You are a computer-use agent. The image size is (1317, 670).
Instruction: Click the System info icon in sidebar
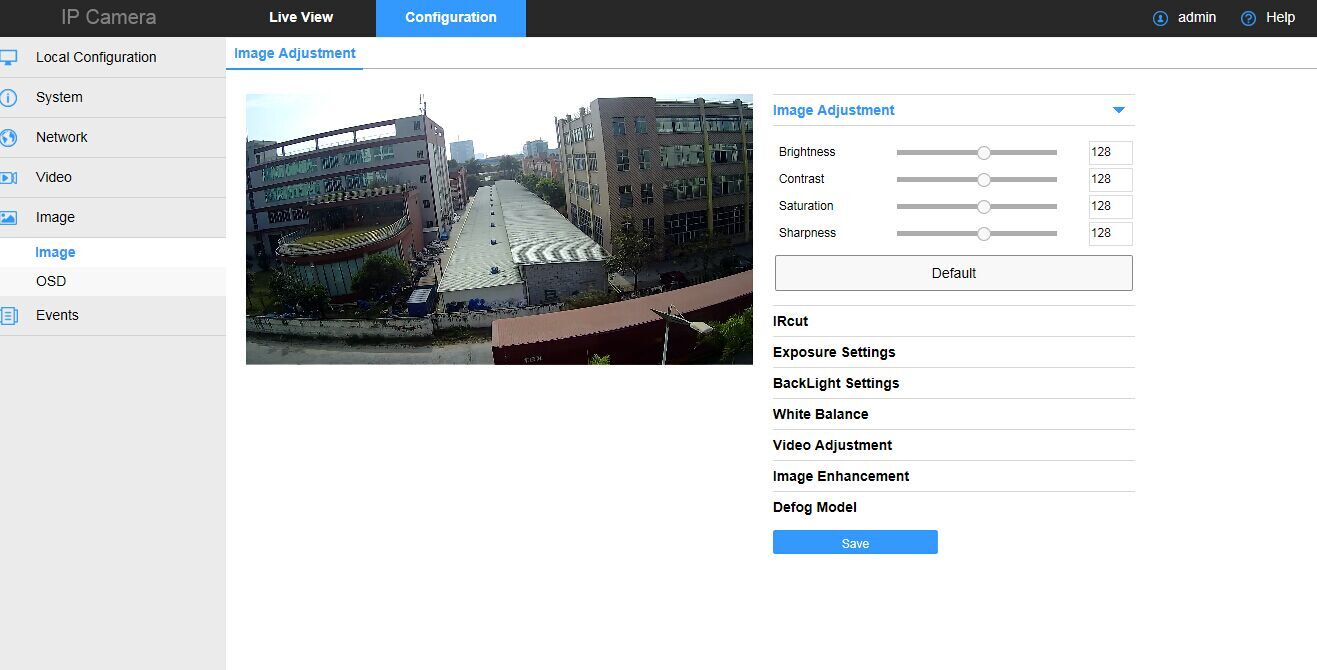pos(8,98)
